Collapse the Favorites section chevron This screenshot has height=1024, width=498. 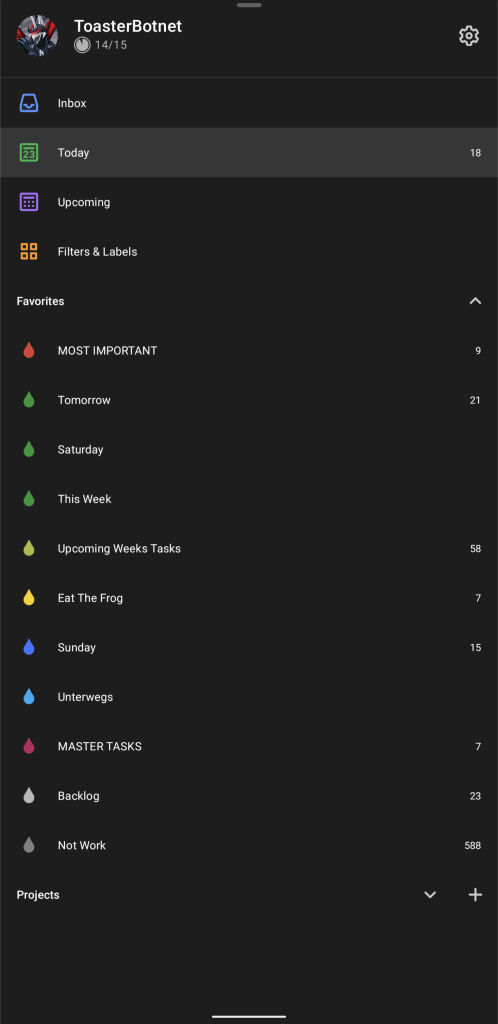pyautogui.click(x=475, y=301)
